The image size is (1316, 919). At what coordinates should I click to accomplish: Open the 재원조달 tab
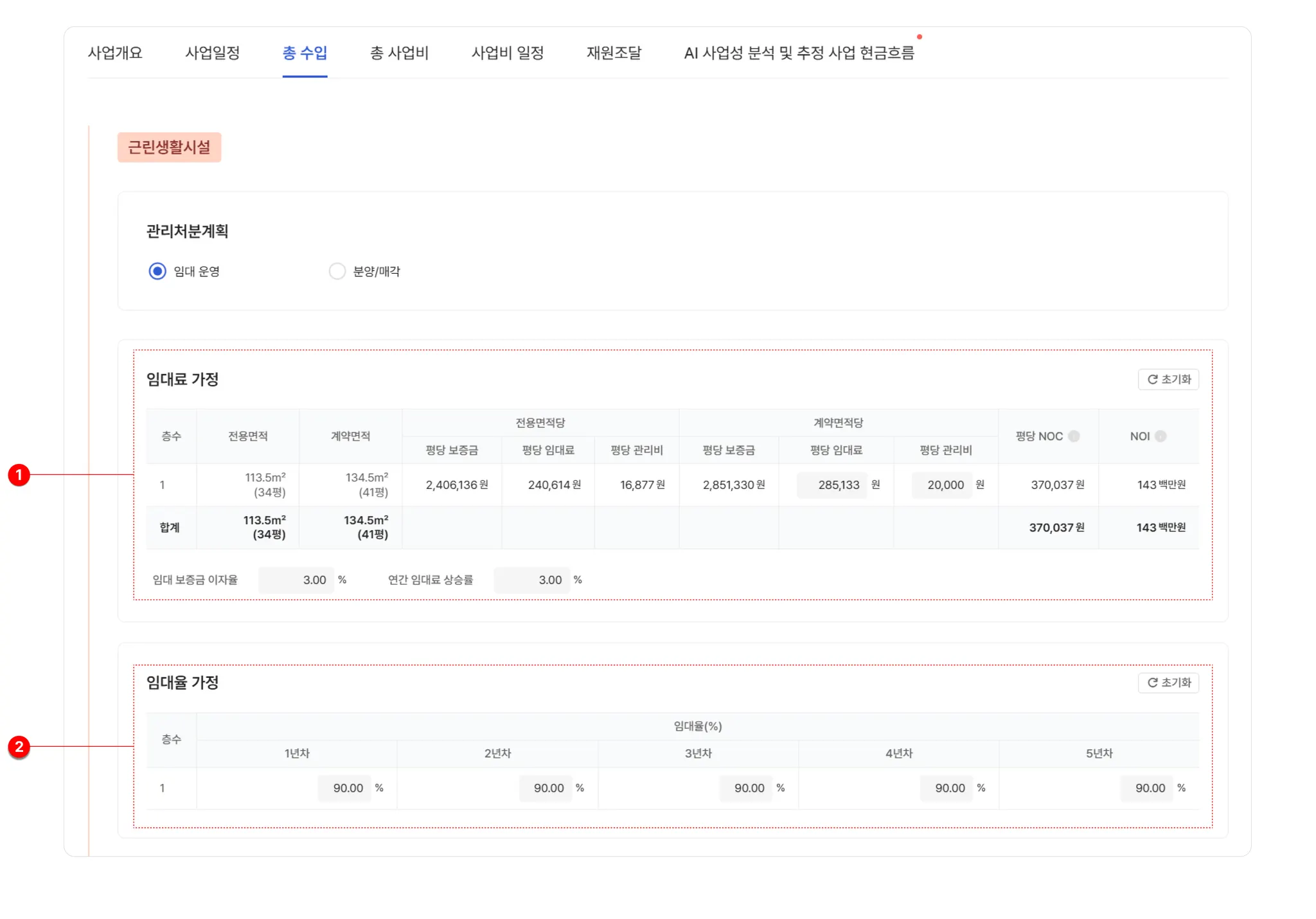click(614, 53)
